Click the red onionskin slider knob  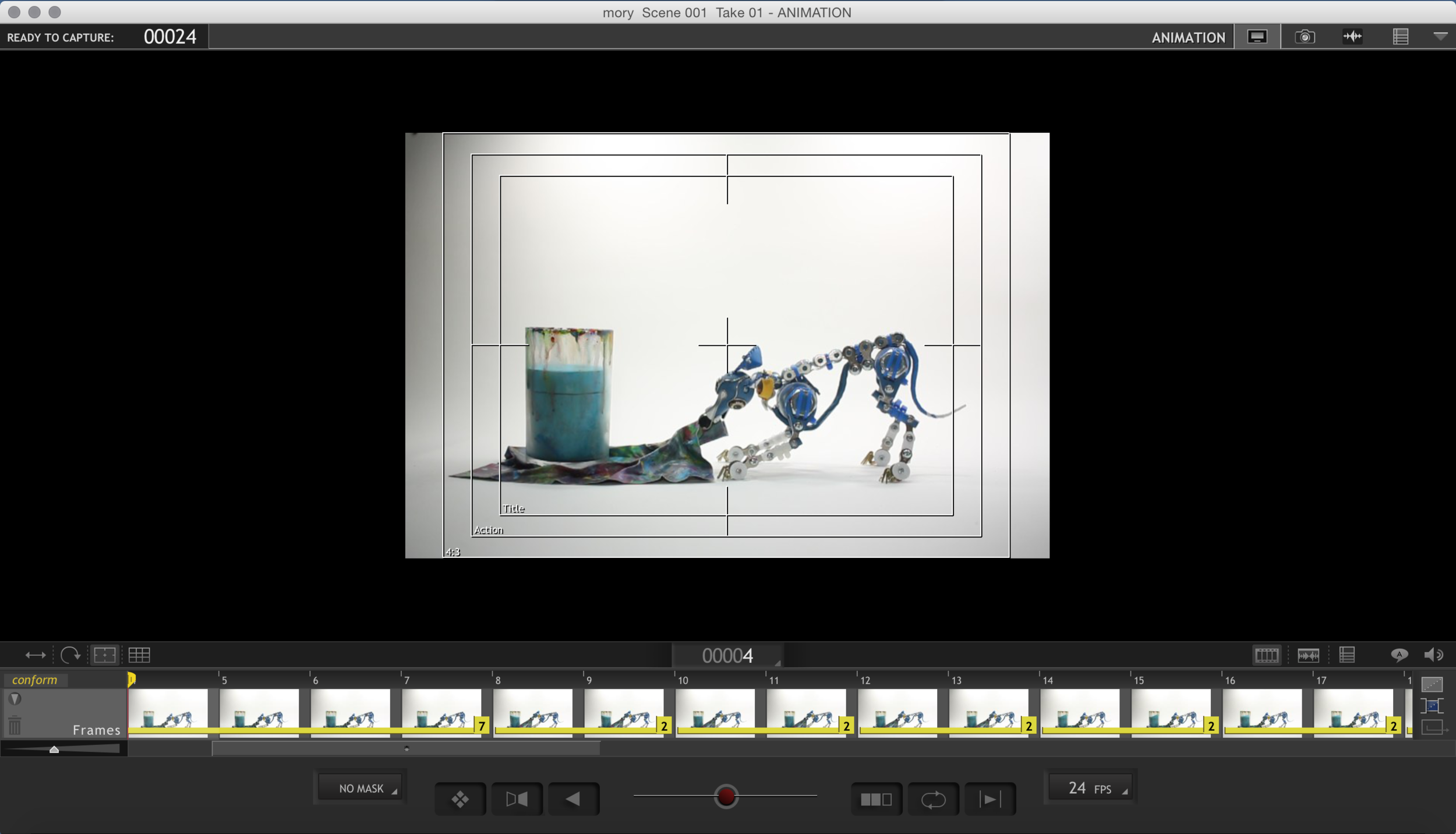(x=726, y=796)
